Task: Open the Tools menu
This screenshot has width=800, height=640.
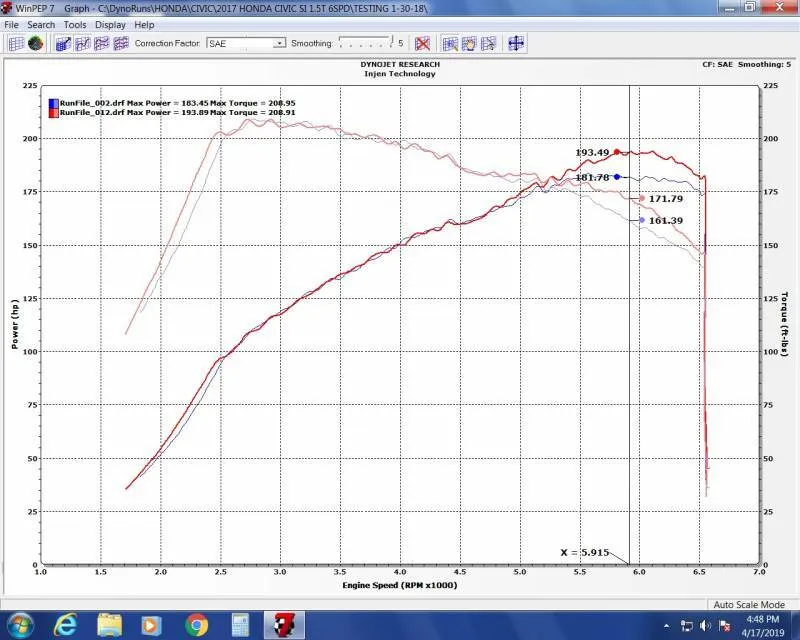Action: click(75, 24)
